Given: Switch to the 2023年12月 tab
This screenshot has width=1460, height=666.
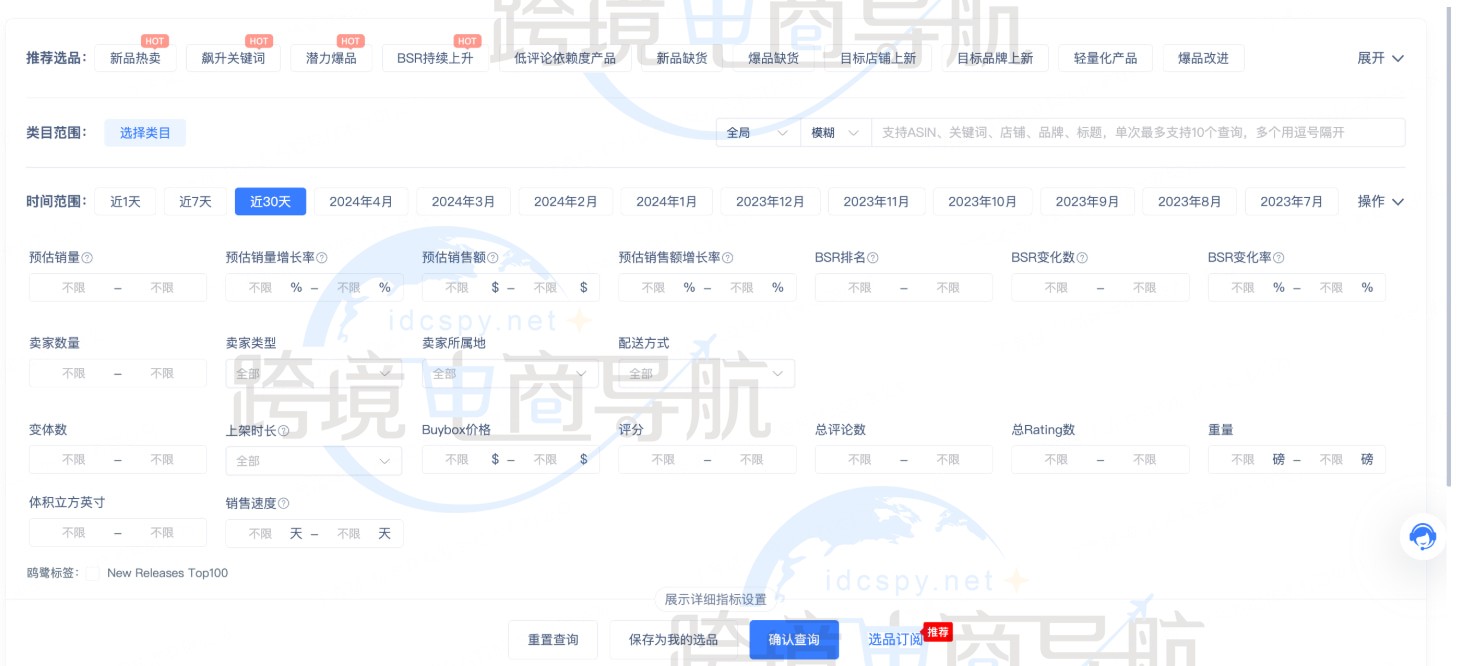Looking at the screenshot, I should tap(770, 200).
